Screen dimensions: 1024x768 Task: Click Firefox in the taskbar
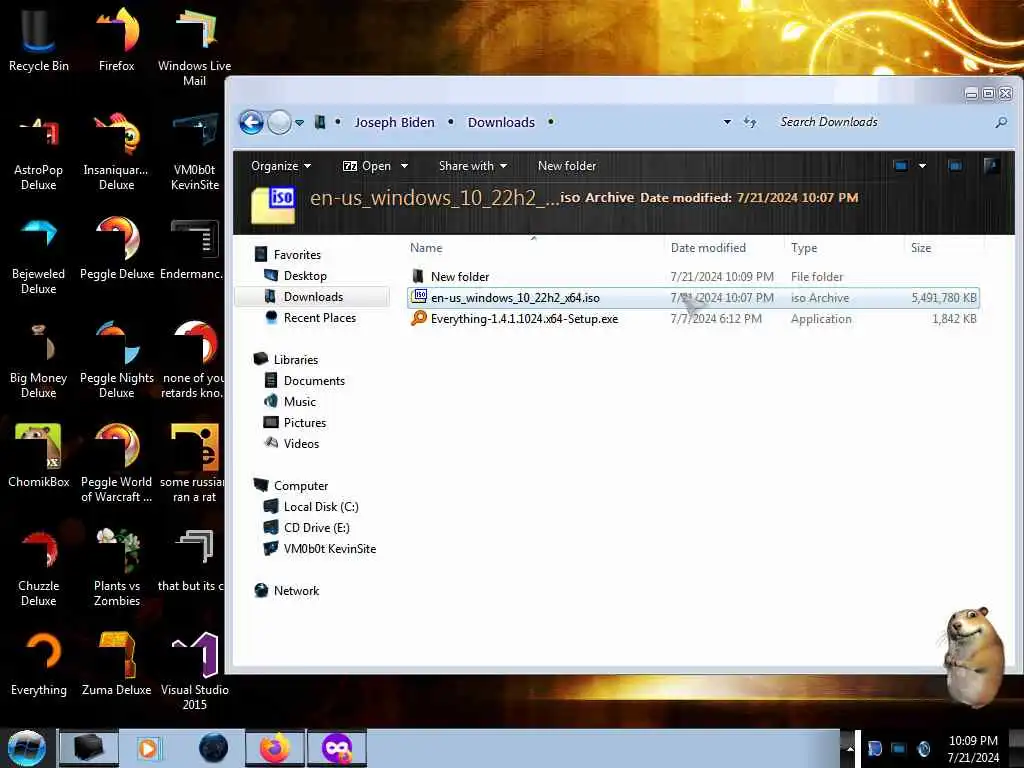[x=275, y=748]
